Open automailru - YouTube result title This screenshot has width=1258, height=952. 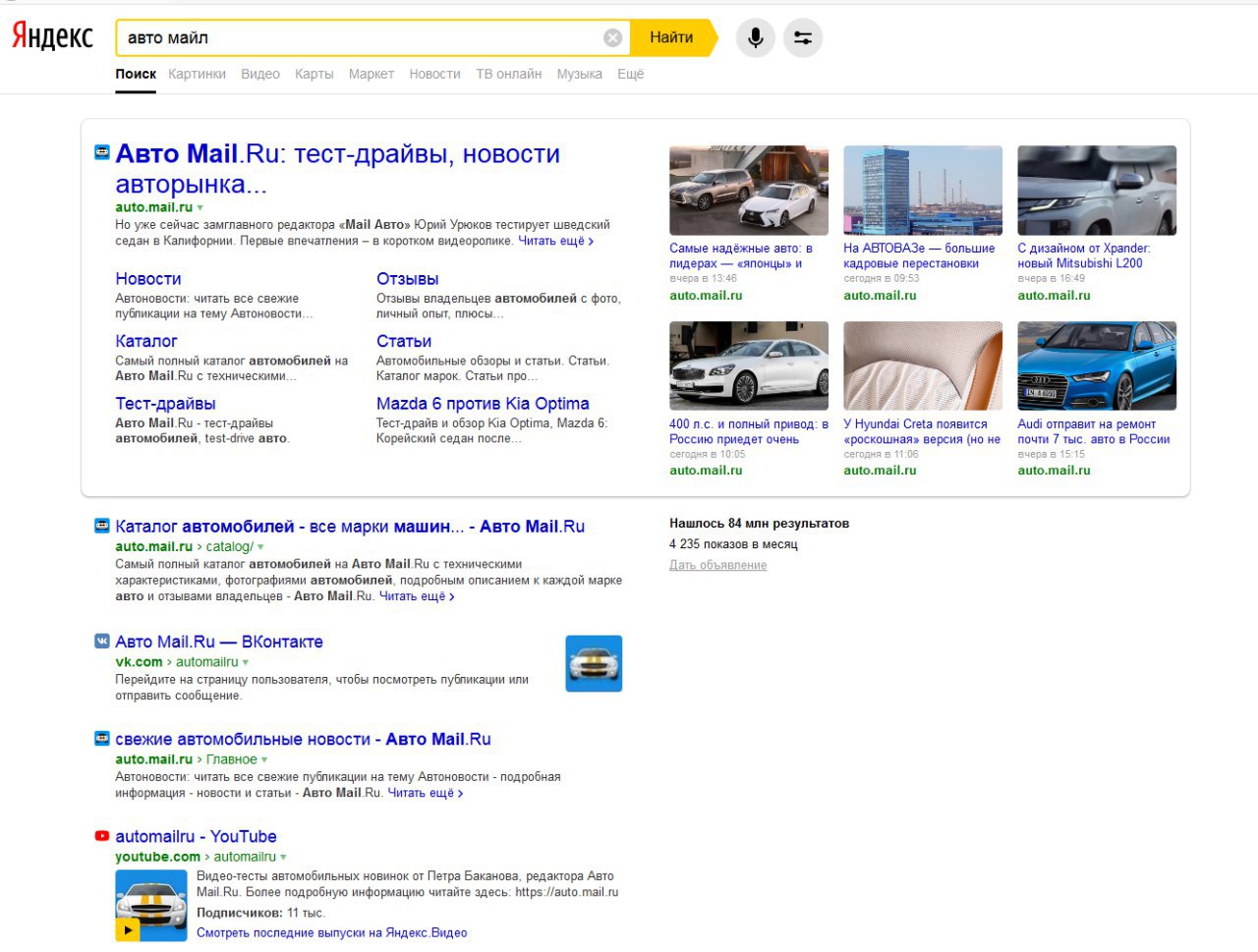(196, 837)
